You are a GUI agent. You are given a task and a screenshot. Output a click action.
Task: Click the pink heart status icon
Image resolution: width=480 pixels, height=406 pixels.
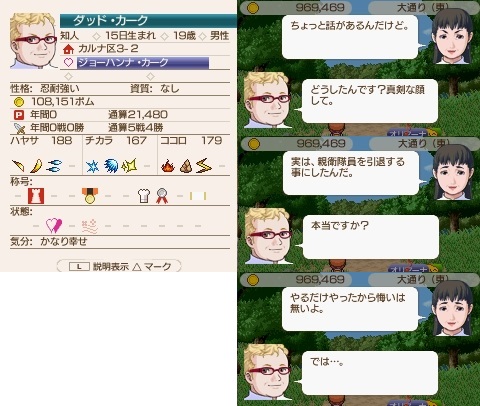pyautogui.click(x=54, y=226)
